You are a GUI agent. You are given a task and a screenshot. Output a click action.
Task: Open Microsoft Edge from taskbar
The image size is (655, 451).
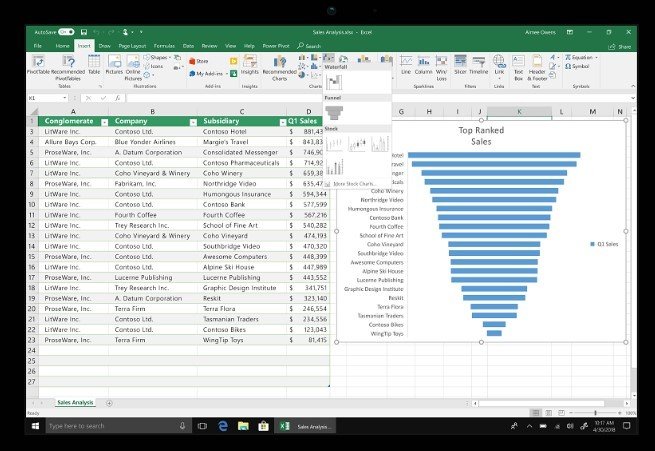tap(223, 426)
